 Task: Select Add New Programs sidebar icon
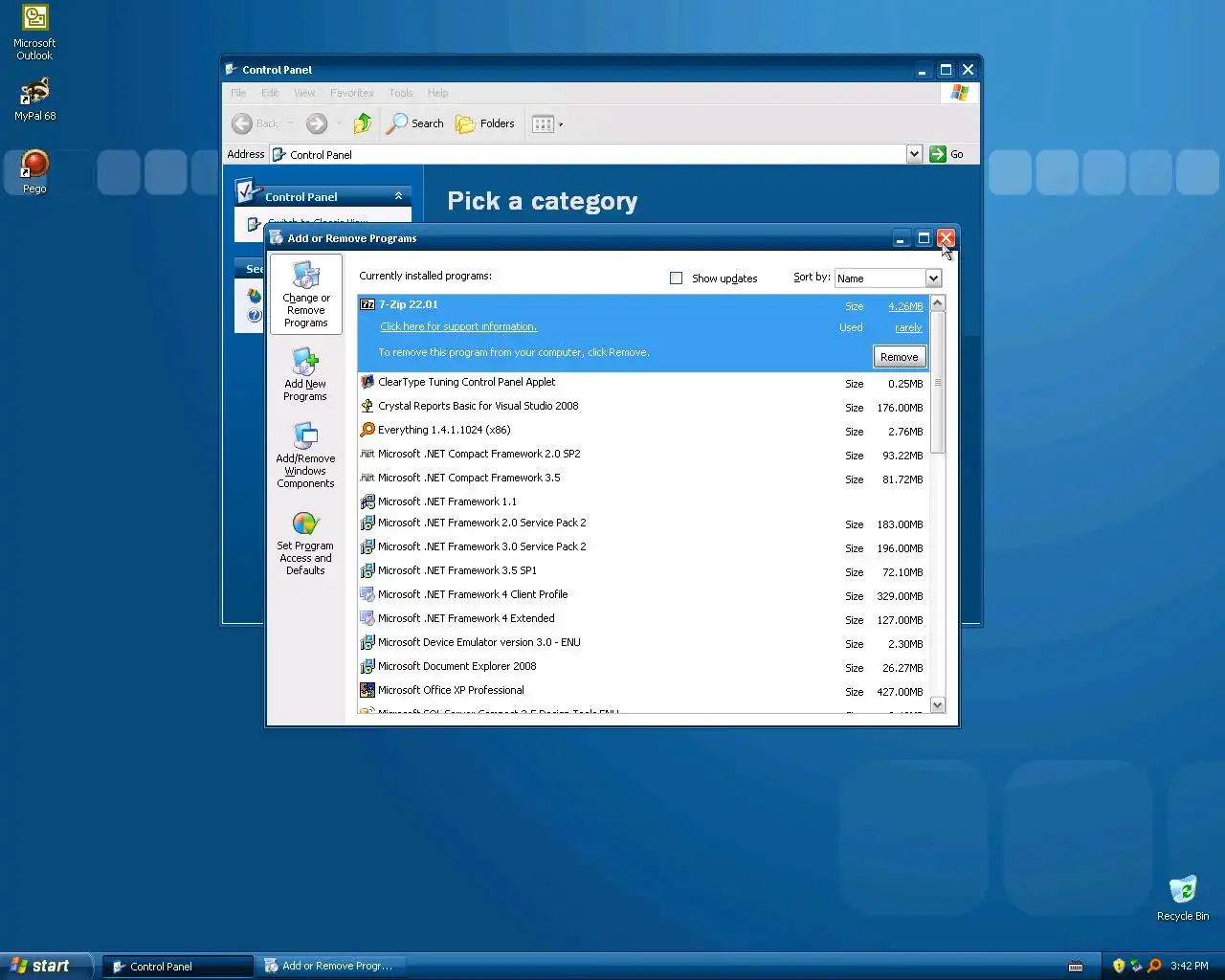(305, 375)
